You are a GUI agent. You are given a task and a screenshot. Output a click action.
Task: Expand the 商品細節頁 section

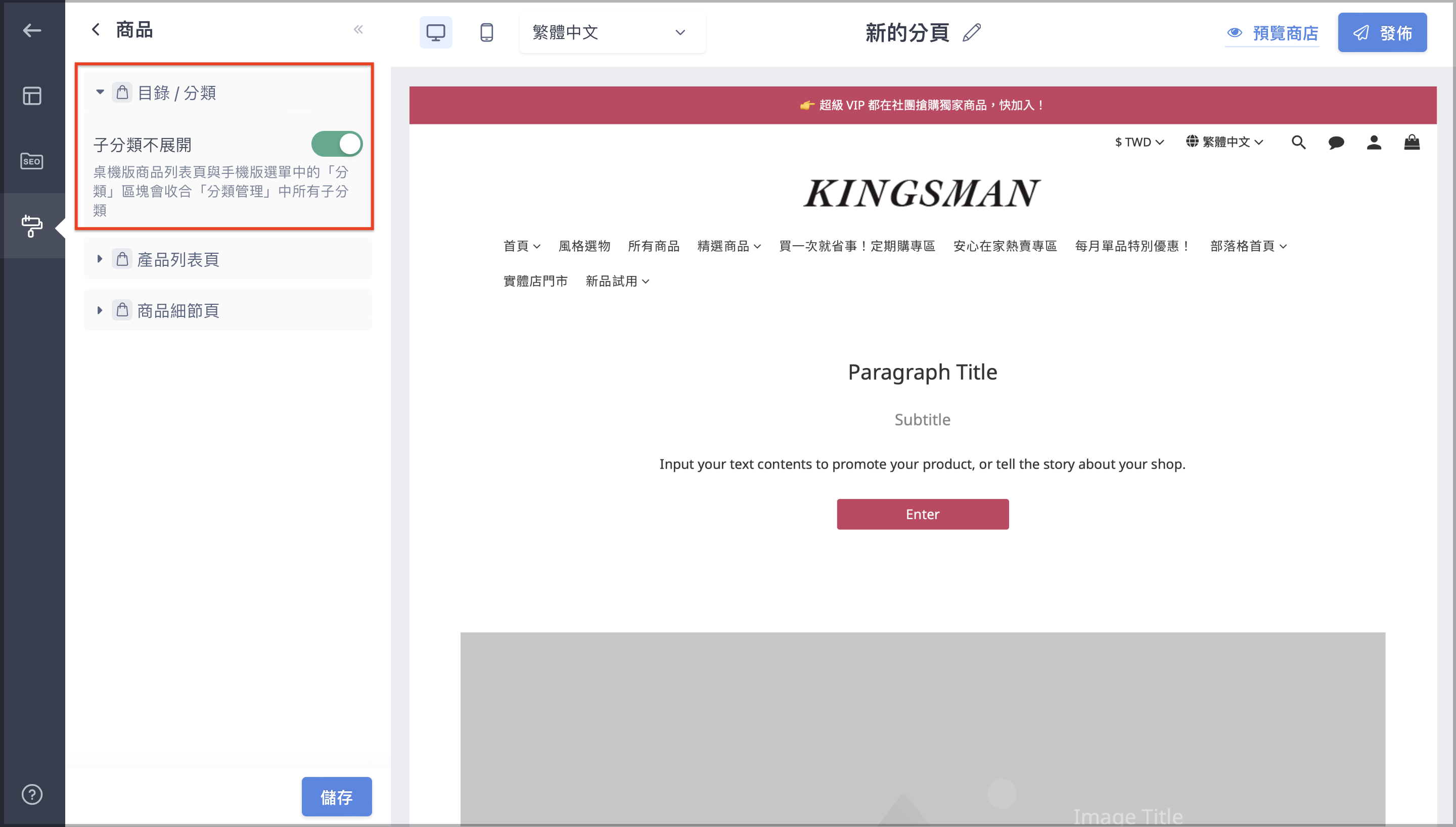(100, 310)
